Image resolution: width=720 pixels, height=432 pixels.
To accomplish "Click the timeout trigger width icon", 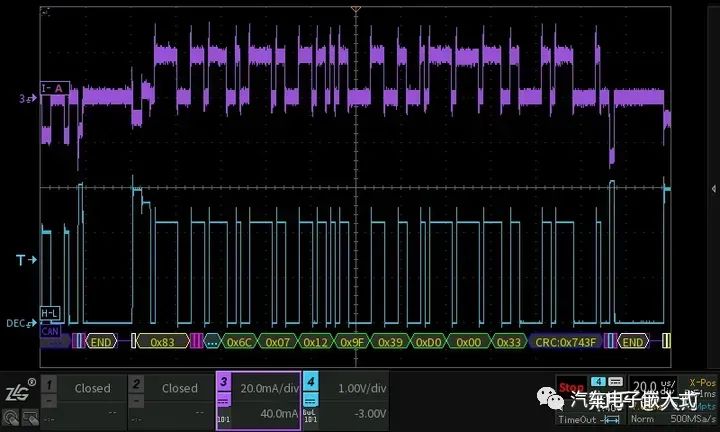I will (x=611, y=419).
